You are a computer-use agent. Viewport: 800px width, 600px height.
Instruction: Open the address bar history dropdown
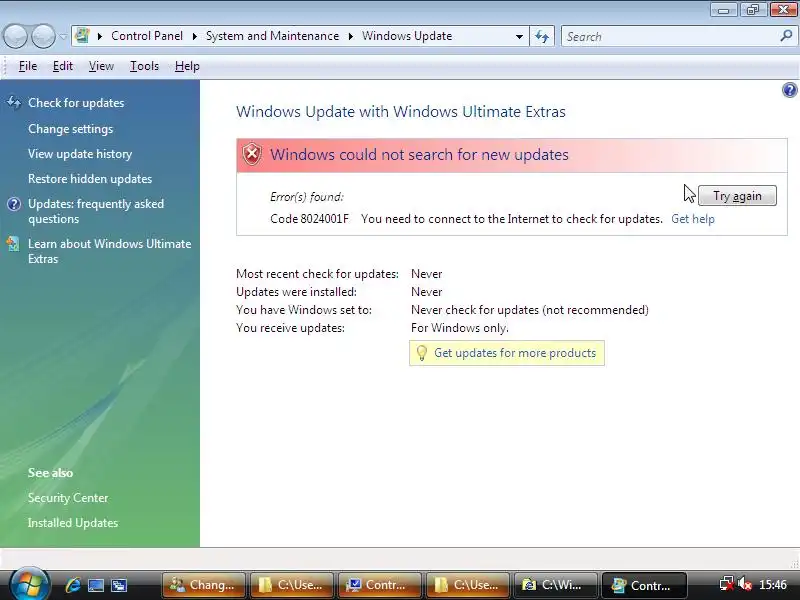pyautogui.click(x=519, y=36)
